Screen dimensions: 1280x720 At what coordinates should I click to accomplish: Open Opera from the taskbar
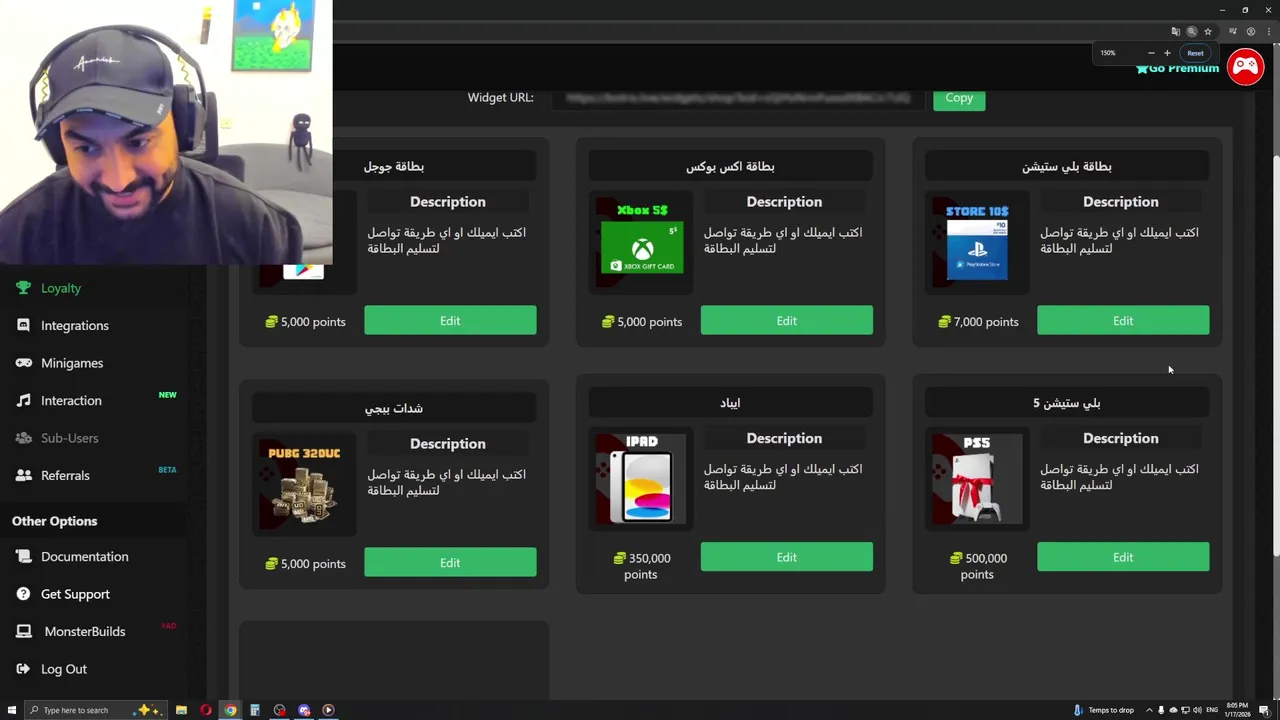pos(206,710)
